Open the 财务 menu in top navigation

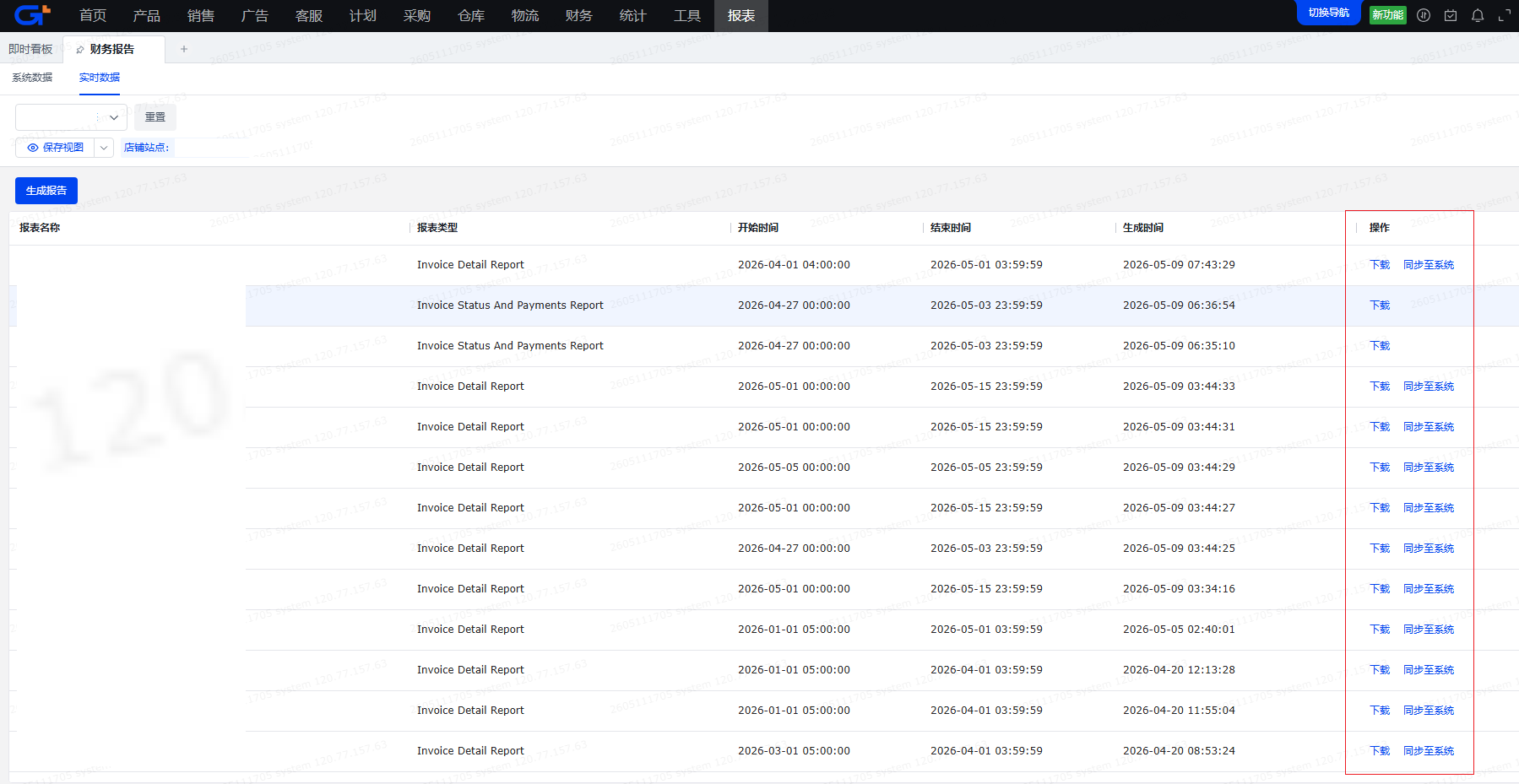pos(579,16)
